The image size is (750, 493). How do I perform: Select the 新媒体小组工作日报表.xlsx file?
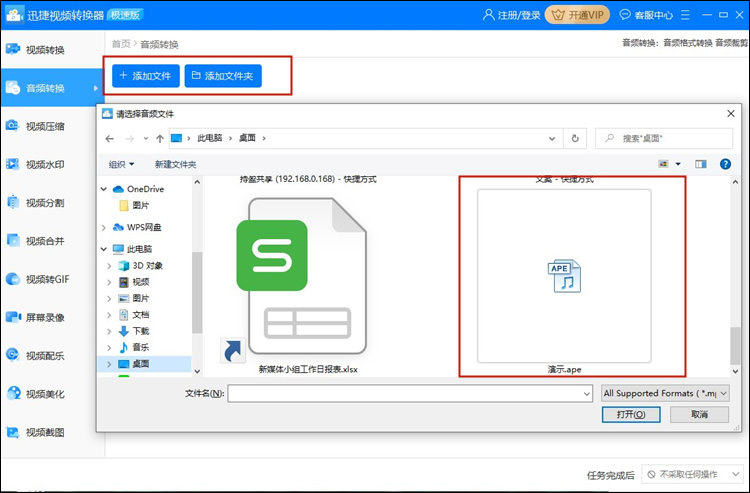click(x=307, y=282)
